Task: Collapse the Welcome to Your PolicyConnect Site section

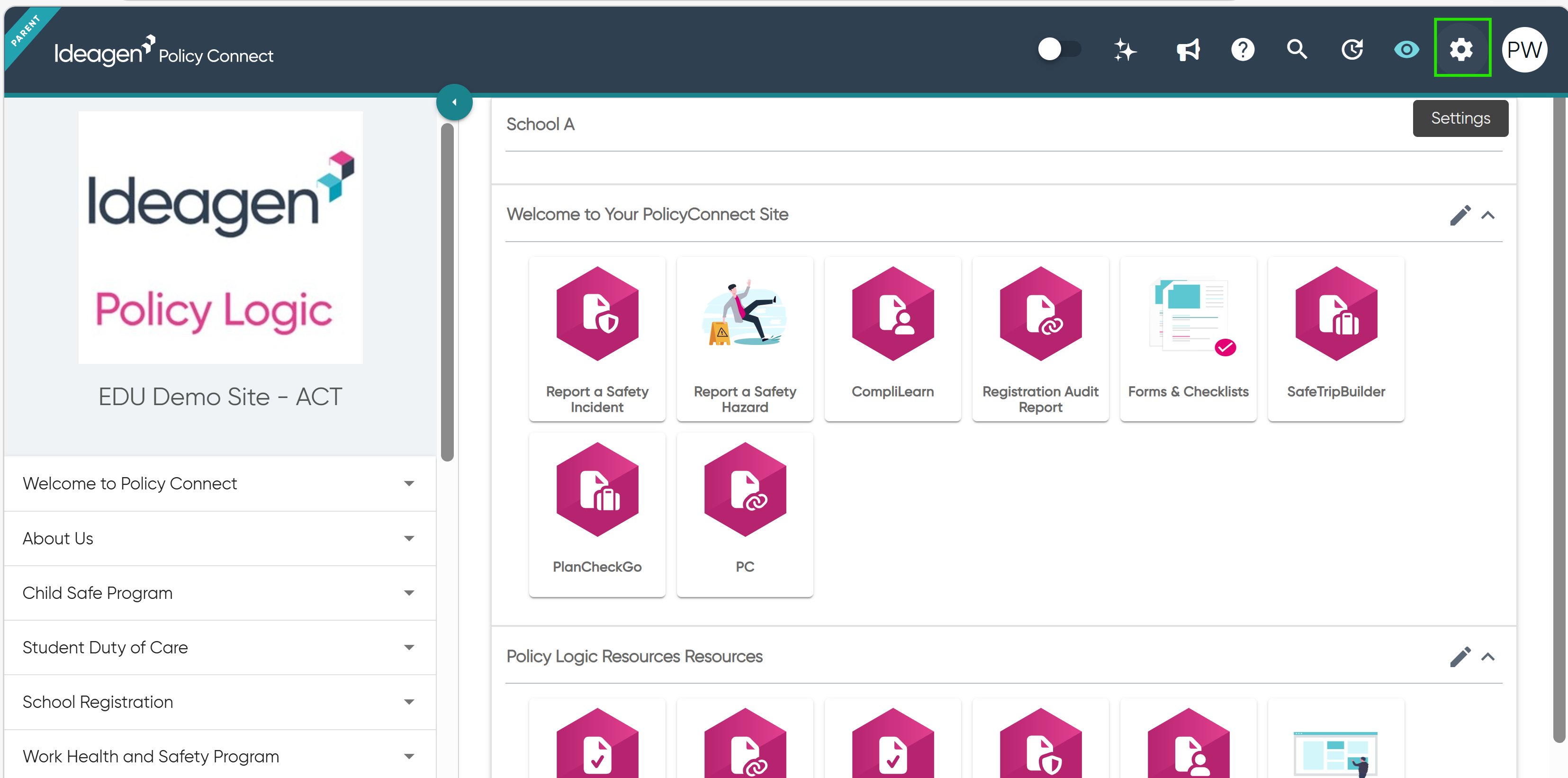Action: coord(1487,215)
